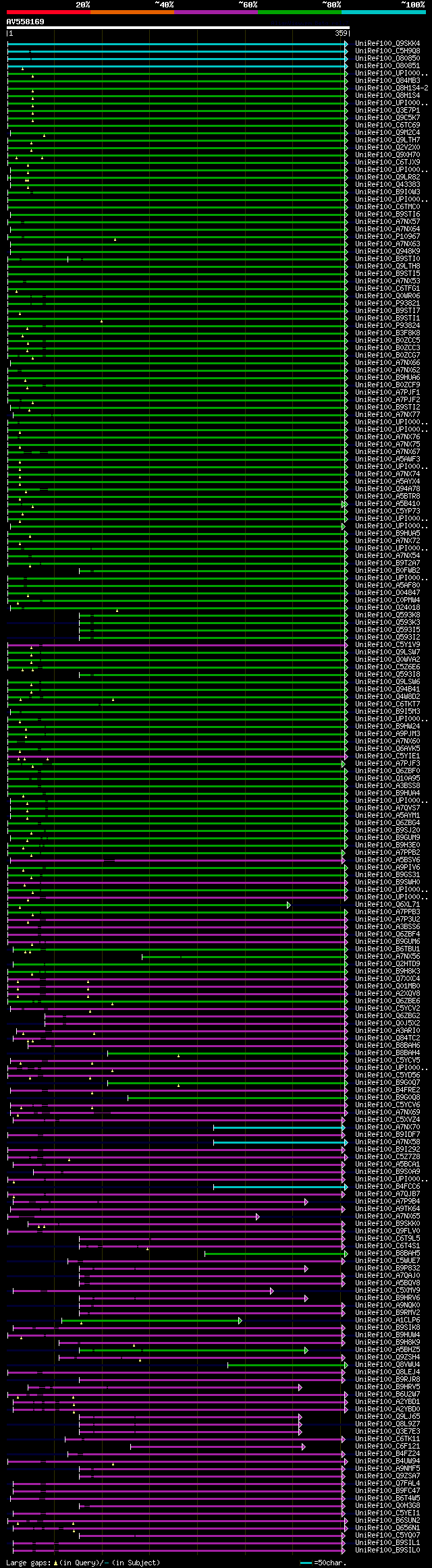Viewport: 432px width, 1568px height.
Task: Select the UniRef100_Q9LJ65 label
Action: click(387, 1417)
